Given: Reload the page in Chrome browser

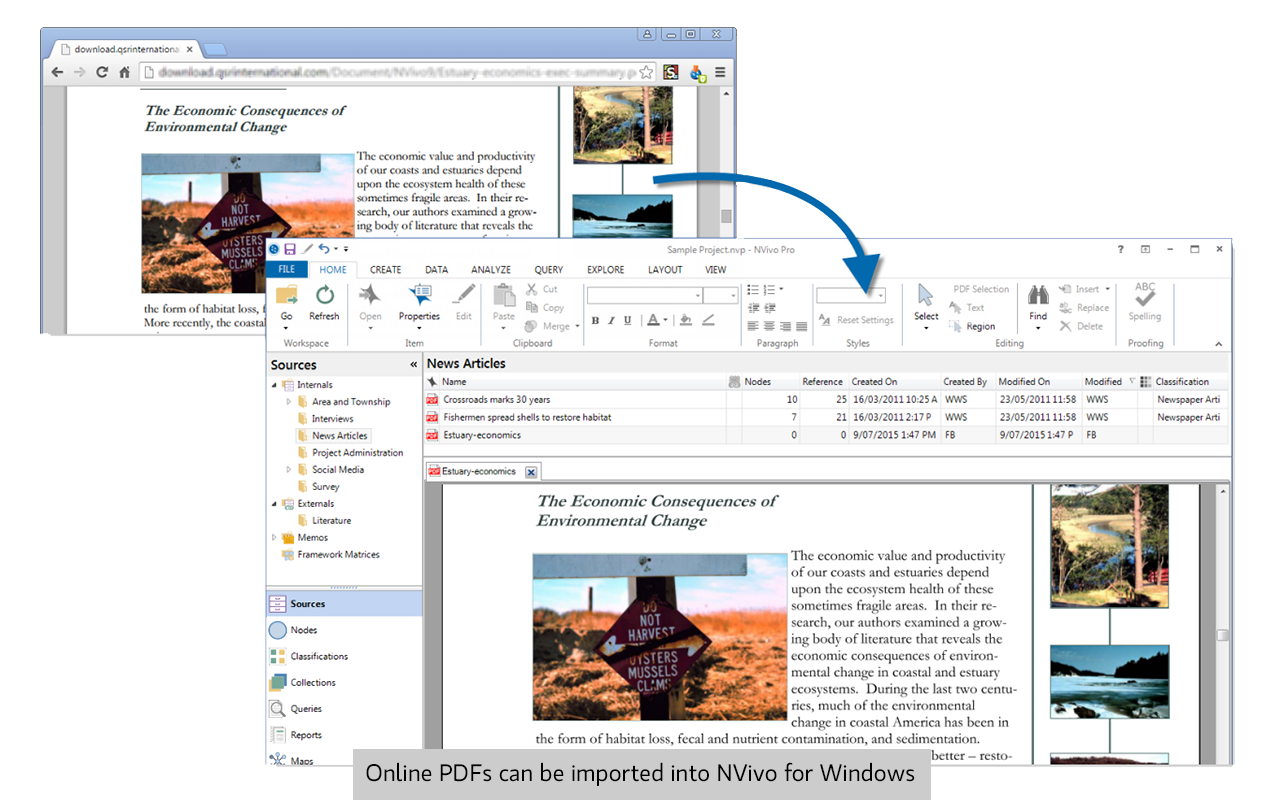Looking at the screenshot, I should coord(101,72).
